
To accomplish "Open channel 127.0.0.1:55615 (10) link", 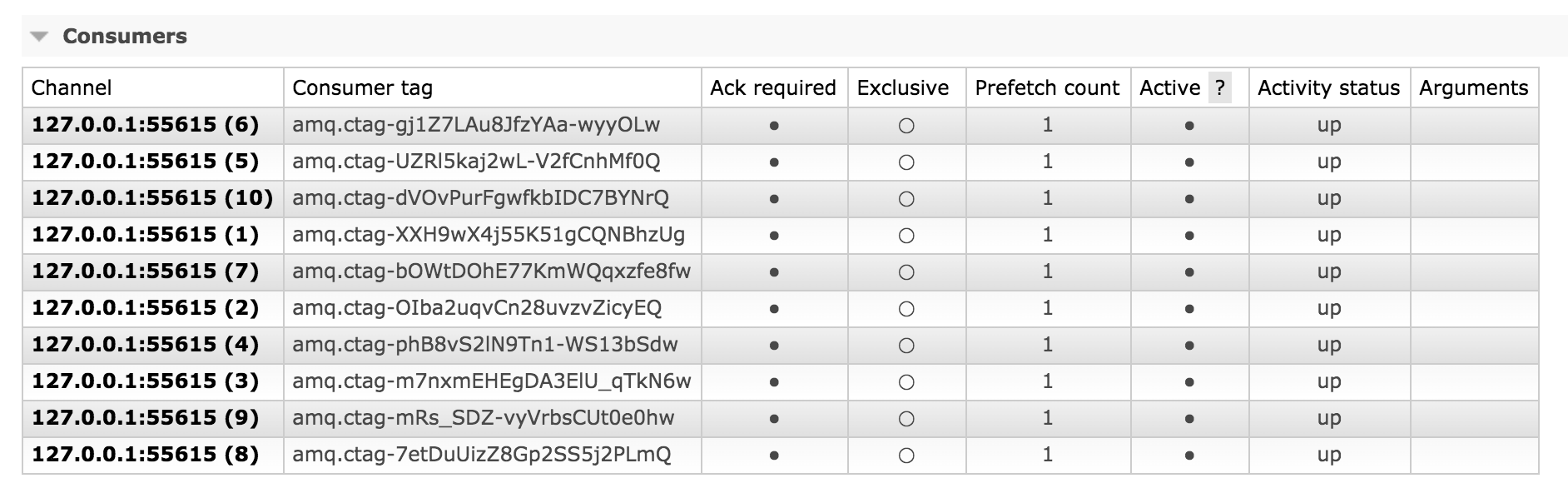I will pyautogui.click(x=152, y=198).
